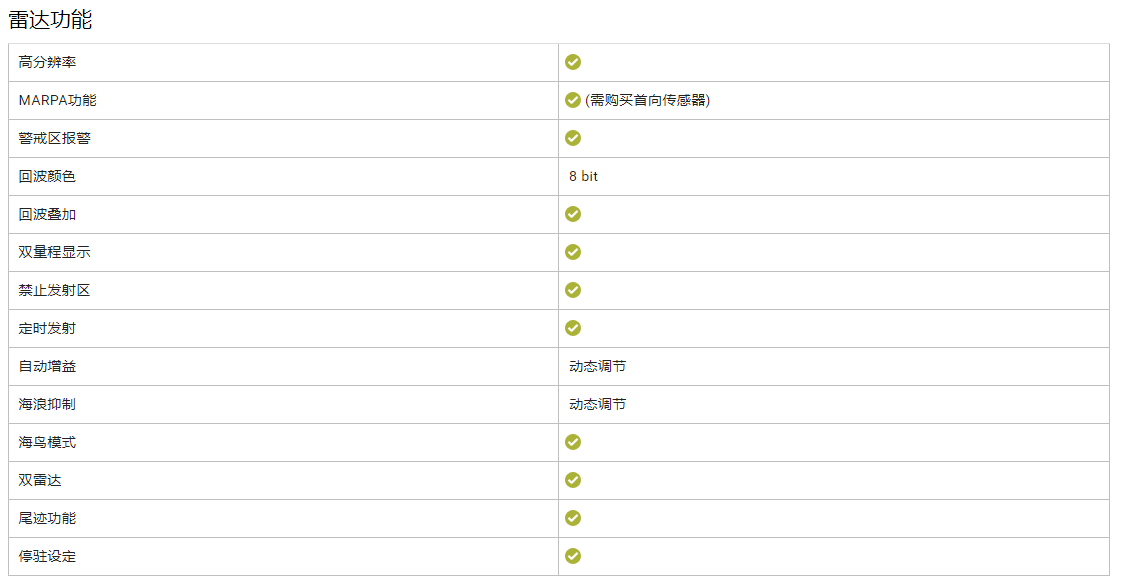This screenshot has width=1125, height=584.
Task: Click the 回波颜色 row label
Action: [47, 176]
